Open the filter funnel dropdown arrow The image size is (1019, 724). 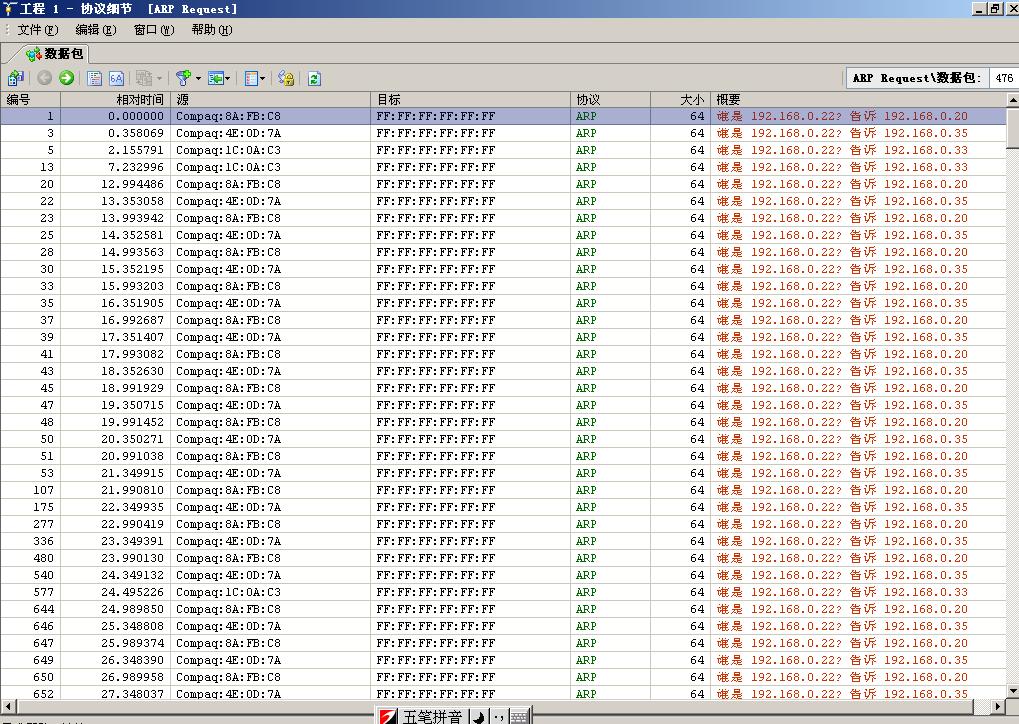click(x=198, y=78)
